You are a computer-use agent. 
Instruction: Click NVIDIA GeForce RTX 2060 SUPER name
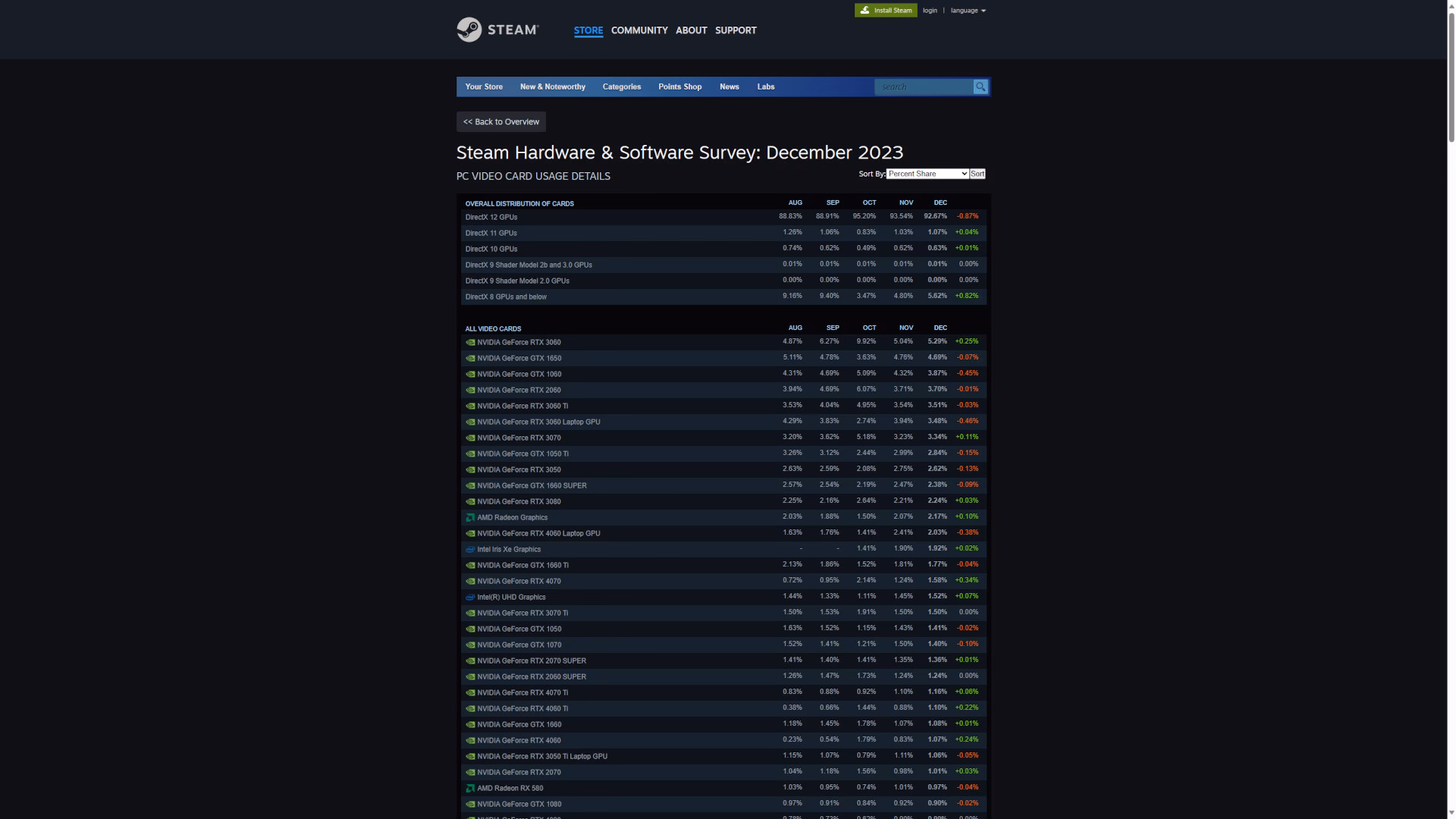[532, 676]
